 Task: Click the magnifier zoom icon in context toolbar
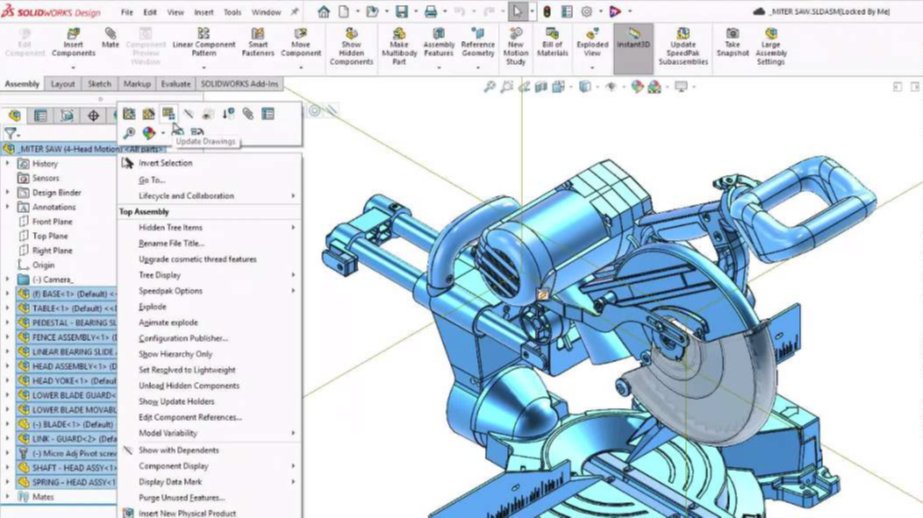tap(129, 132)
